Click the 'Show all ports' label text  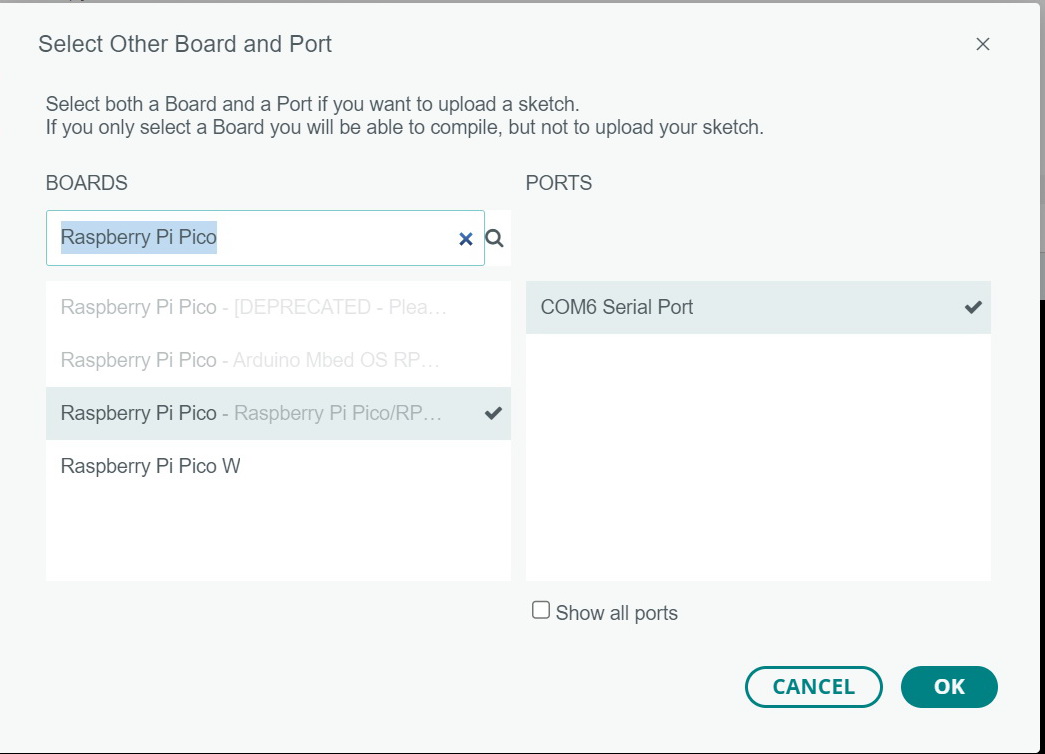pyautogui.click(x=616, y=613)
